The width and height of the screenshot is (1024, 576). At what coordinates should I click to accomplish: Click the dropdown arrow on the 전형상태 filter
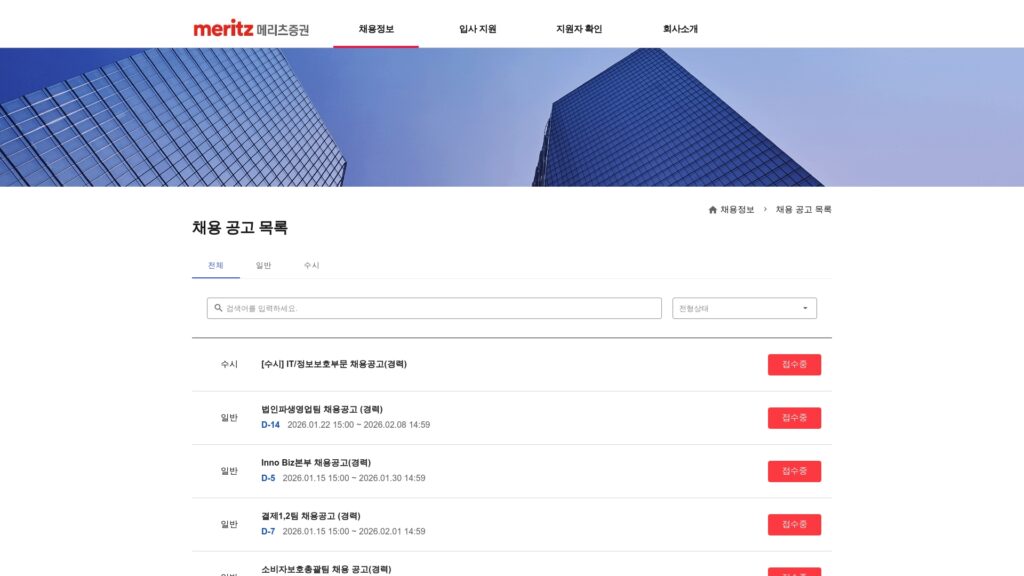[x=804, y=308]
